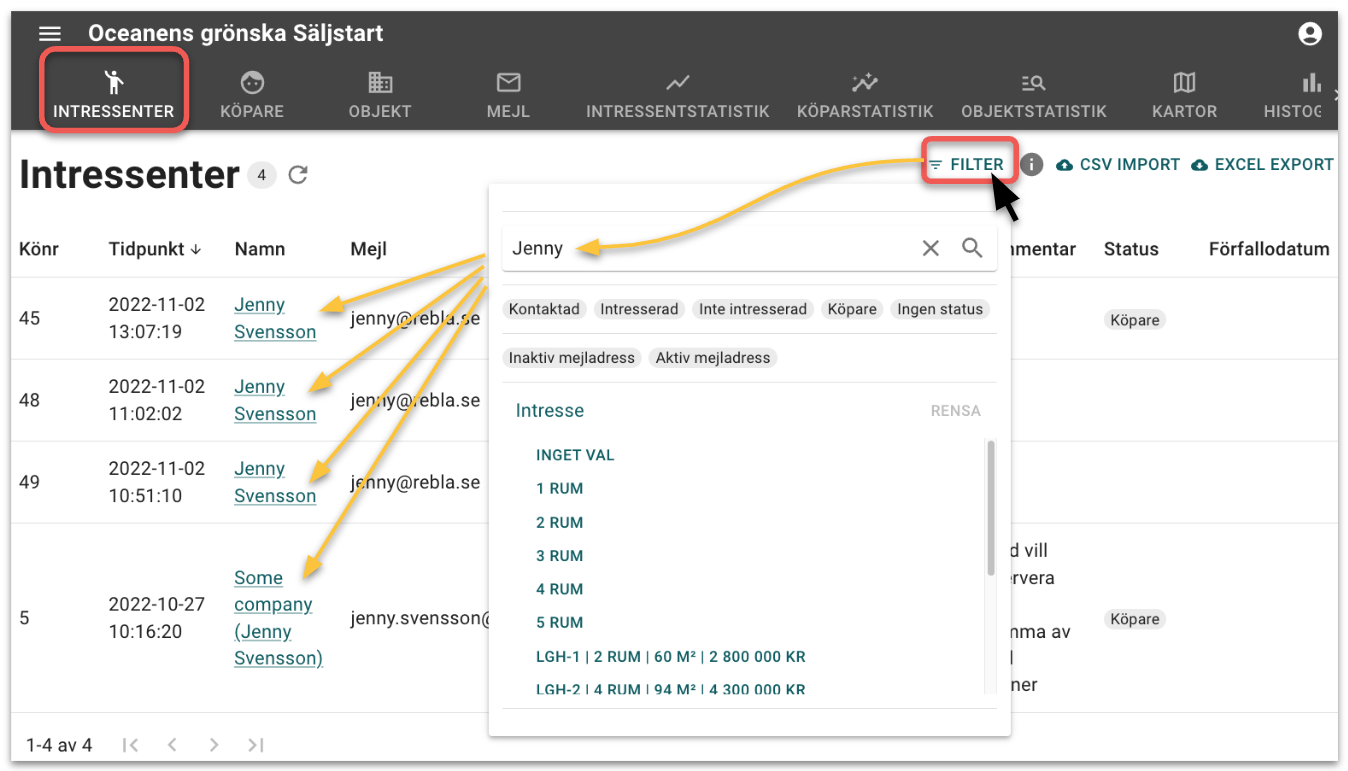Image resolution: width=1348 pixels, height=771 pixels.
Task: Select 3 RUM in Intresse list
Action: pos(559,556)
